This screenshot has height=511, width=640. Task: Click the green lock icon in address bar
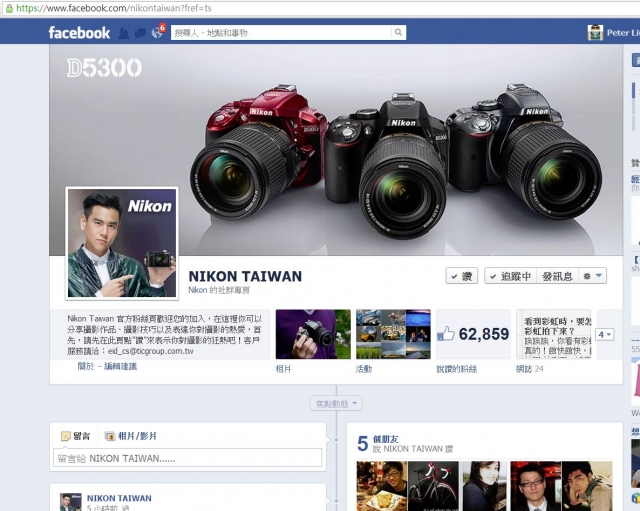[9, 8]
